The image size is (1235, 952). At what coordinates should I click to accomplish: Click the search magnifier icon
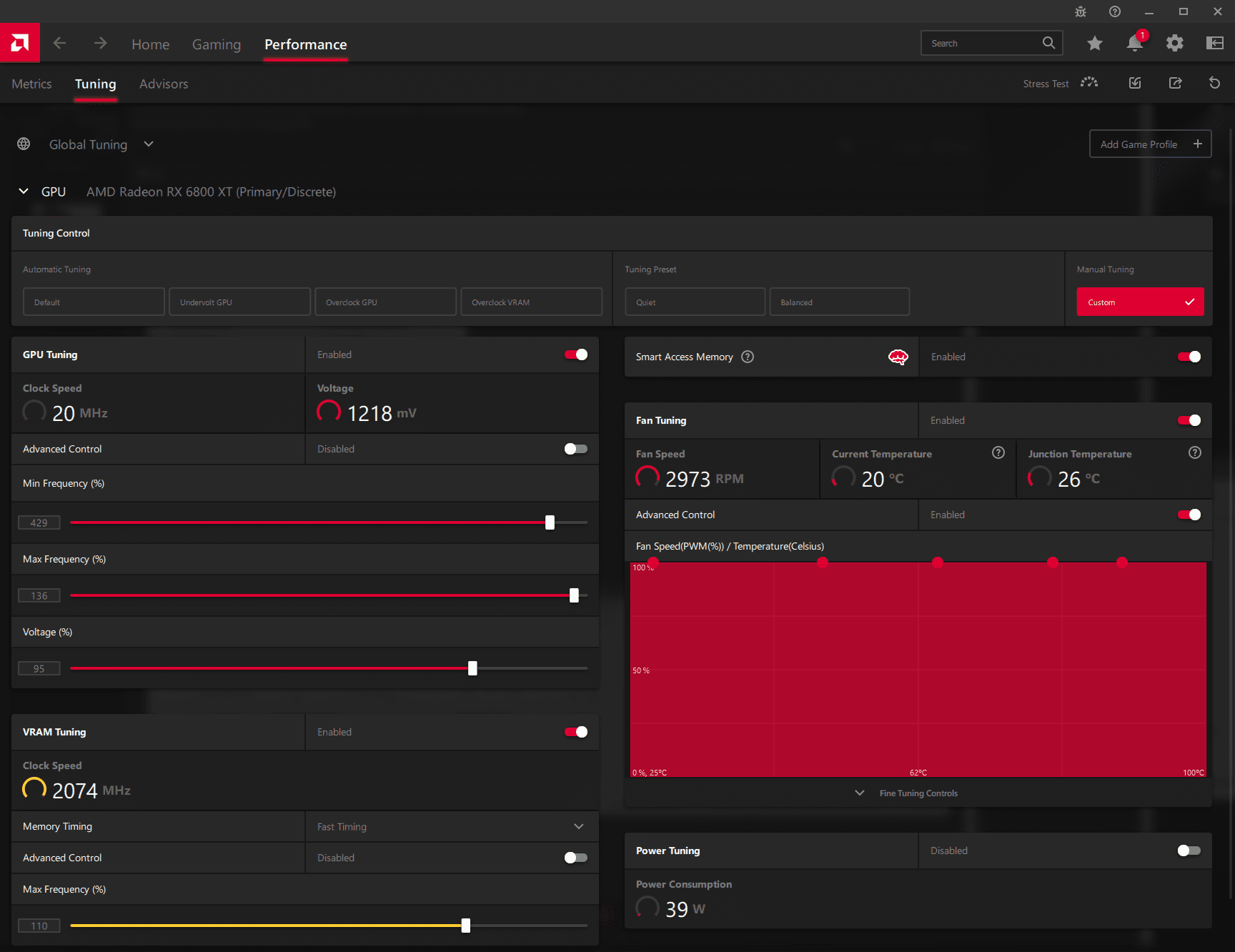click(1048, 43)
